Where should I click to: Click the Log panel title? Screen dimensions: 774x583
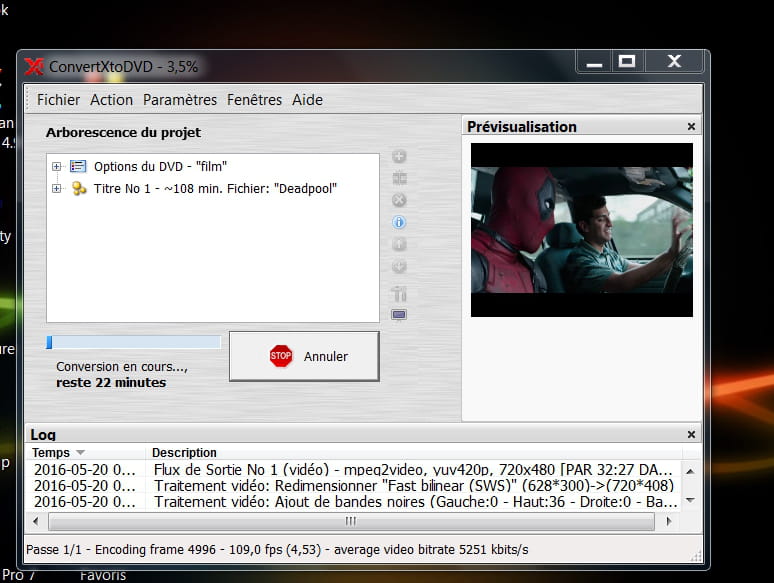[x=43, y=435]
